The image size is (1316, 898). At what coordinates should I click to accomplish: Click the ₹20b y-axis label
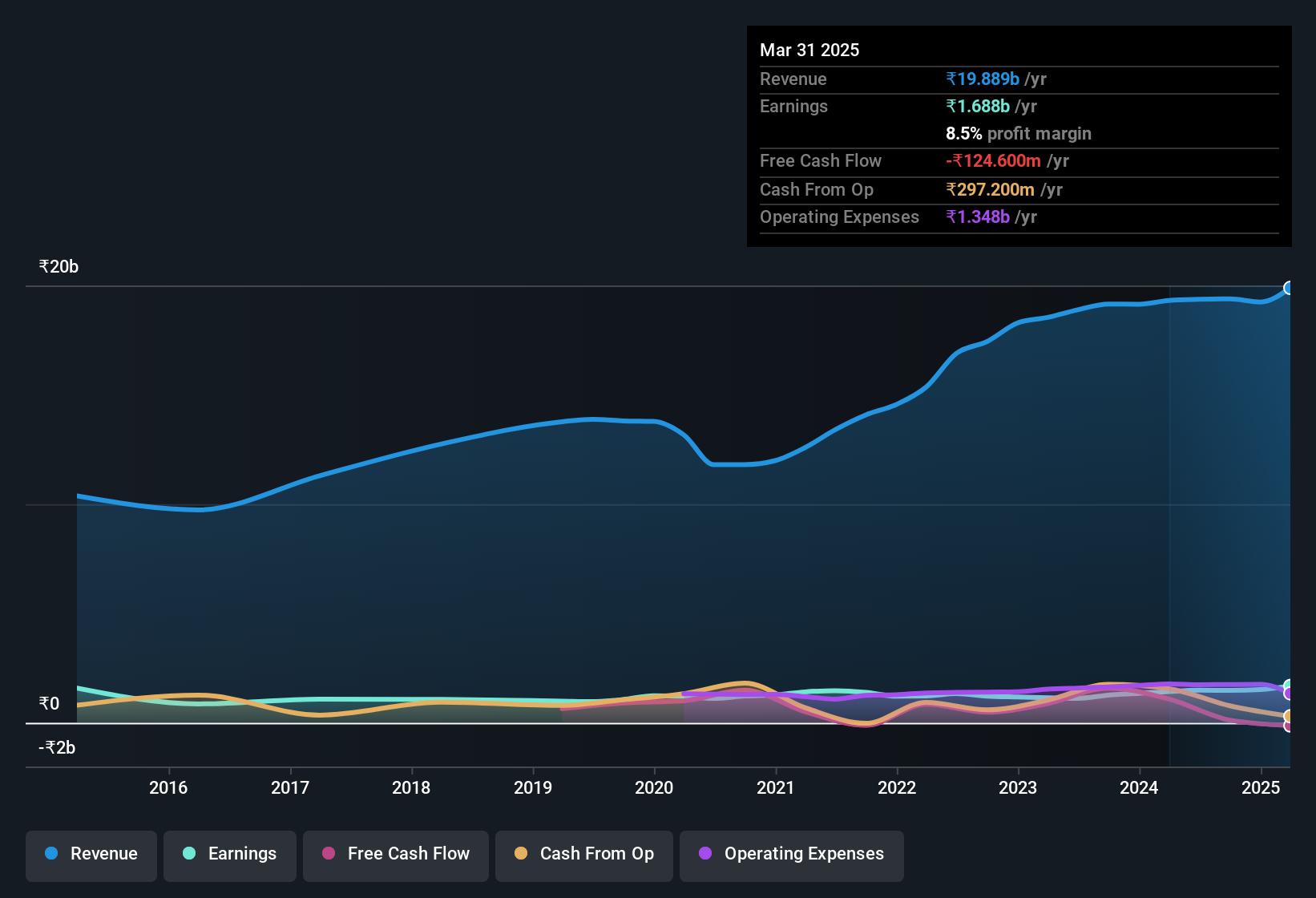[x=59, y=267]
